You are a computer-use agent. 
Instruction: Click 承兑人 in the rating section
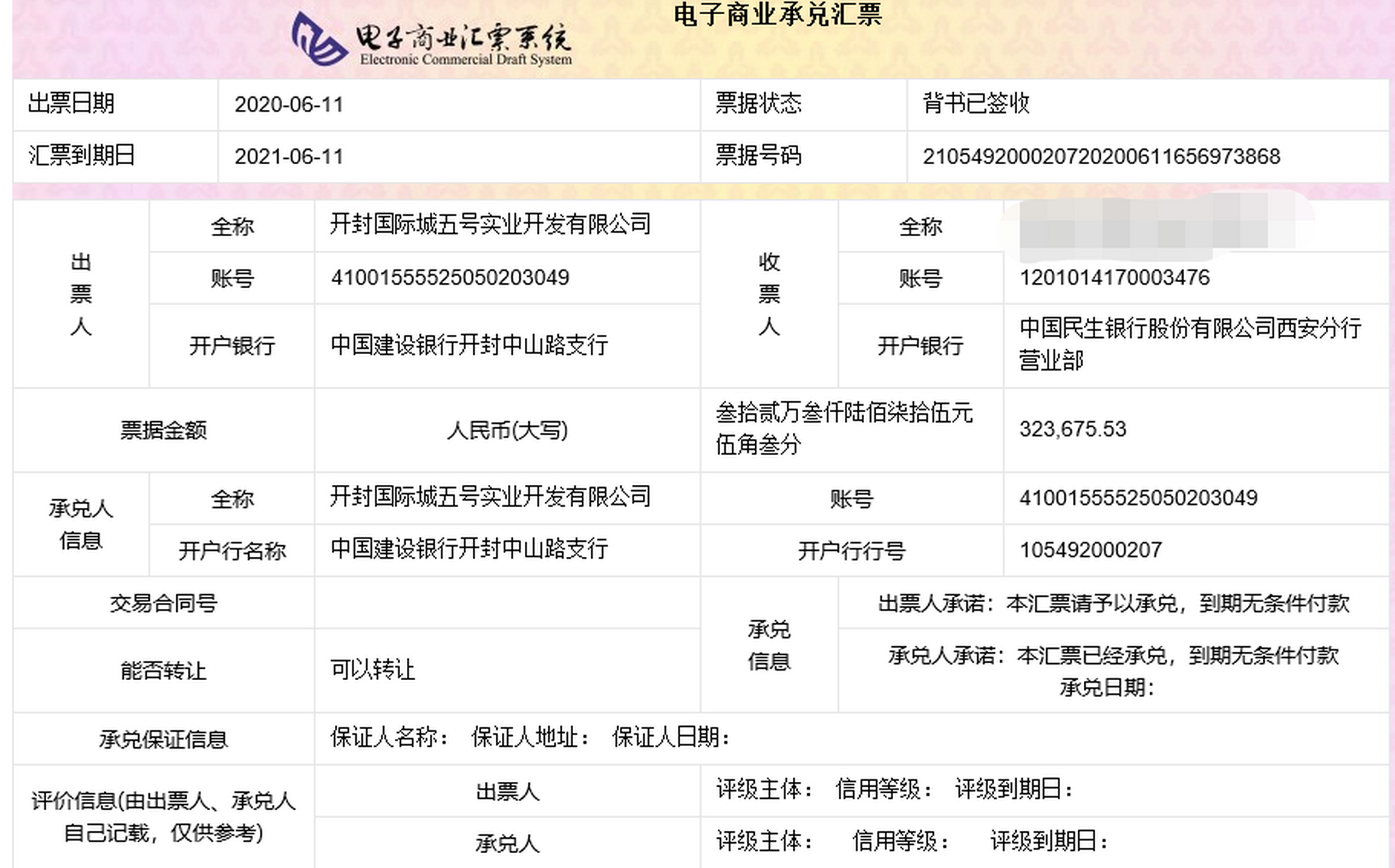click(507, 844)
